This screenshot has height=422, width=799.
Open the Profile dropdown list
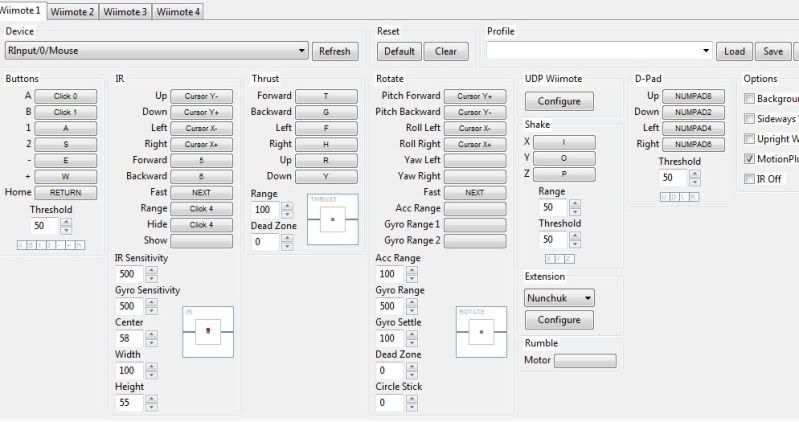click(599, 51)
